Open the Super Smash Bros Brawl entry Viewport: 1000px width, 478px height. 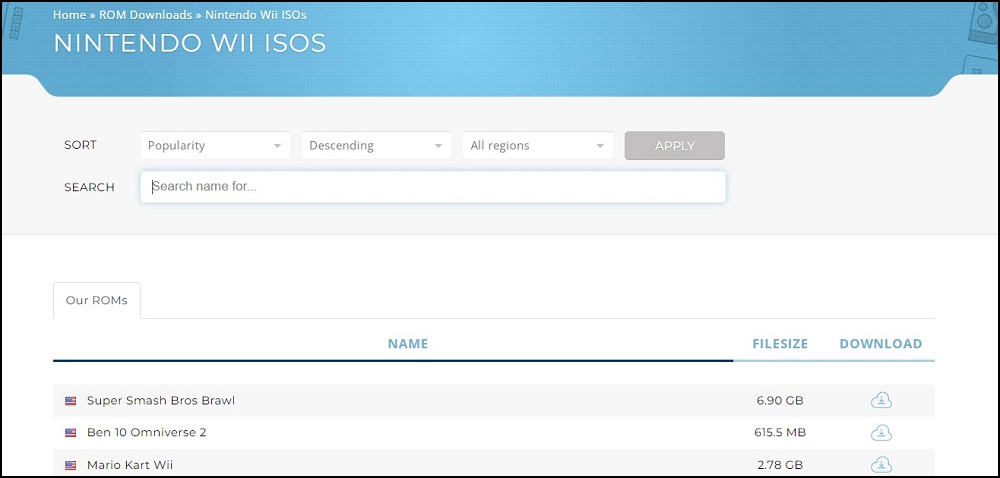[161, 401]
